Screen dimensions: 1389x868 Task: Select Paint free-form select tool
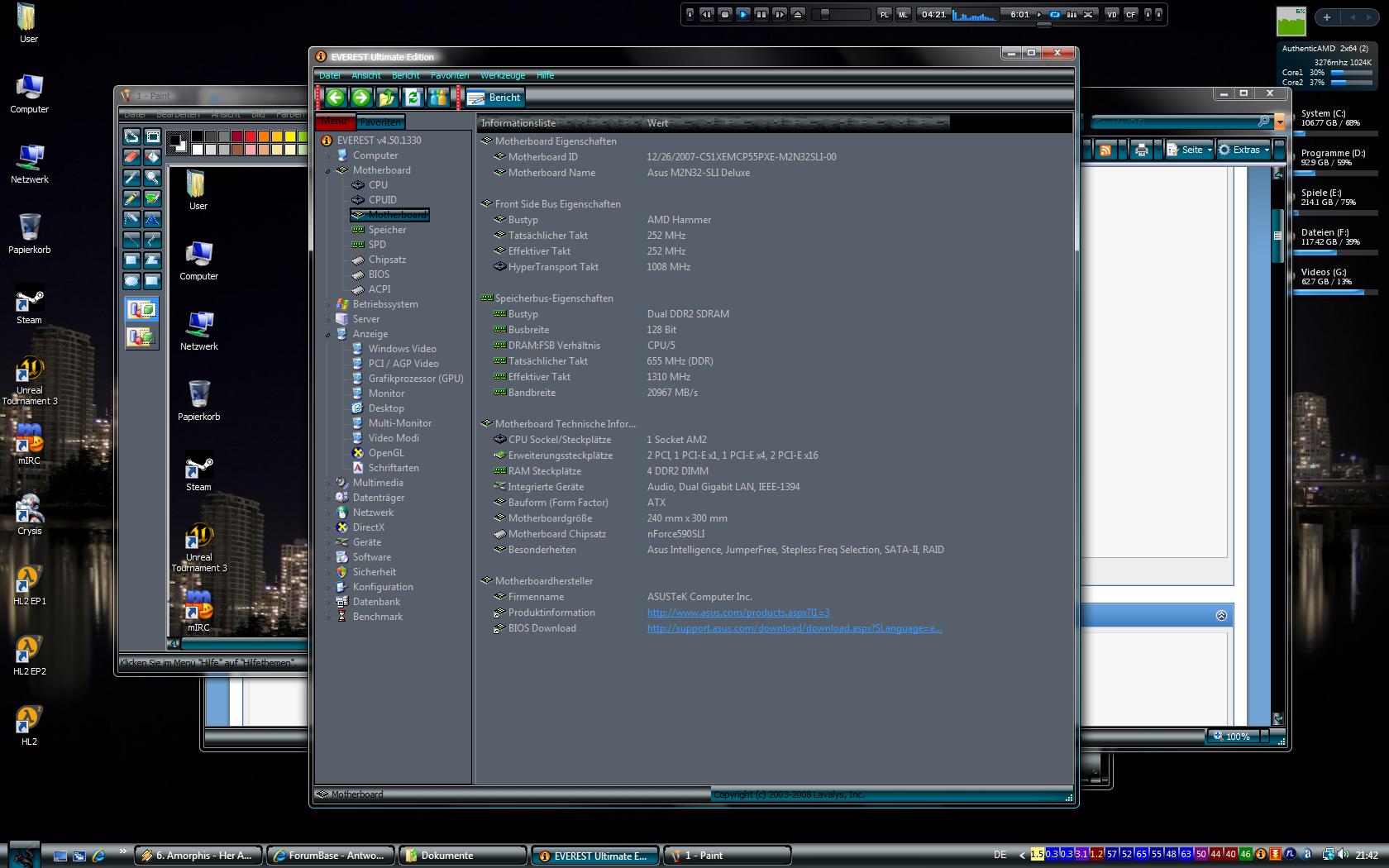[x=131, y=136]
